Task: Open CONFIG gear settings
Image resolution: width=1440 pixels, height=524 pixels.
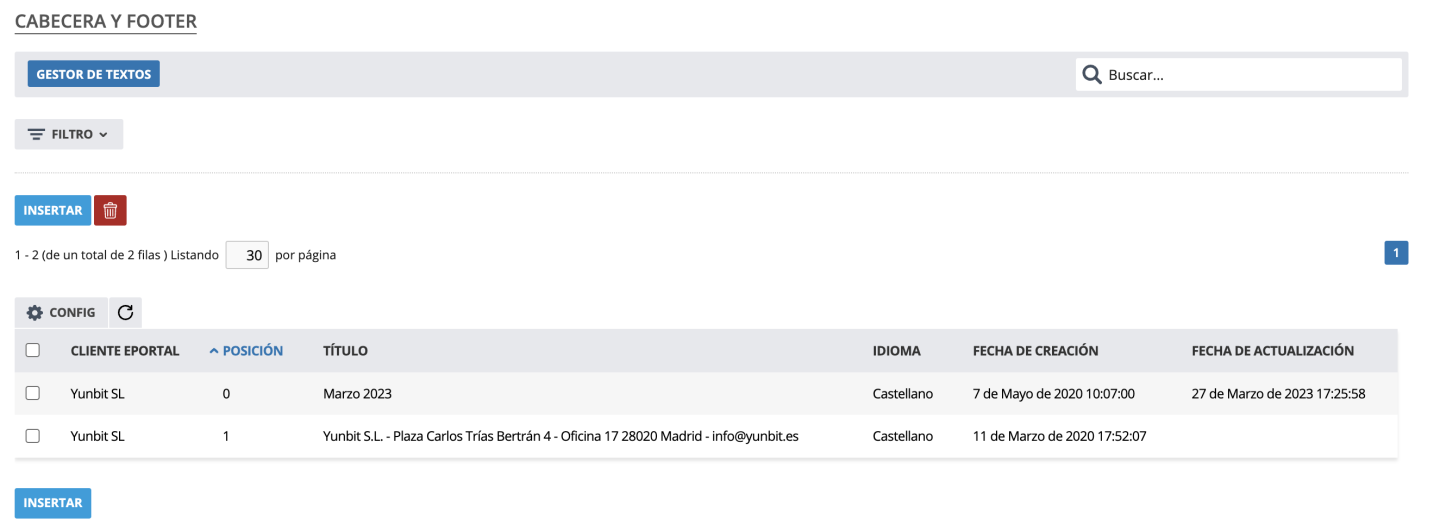Action: [61, 313]
